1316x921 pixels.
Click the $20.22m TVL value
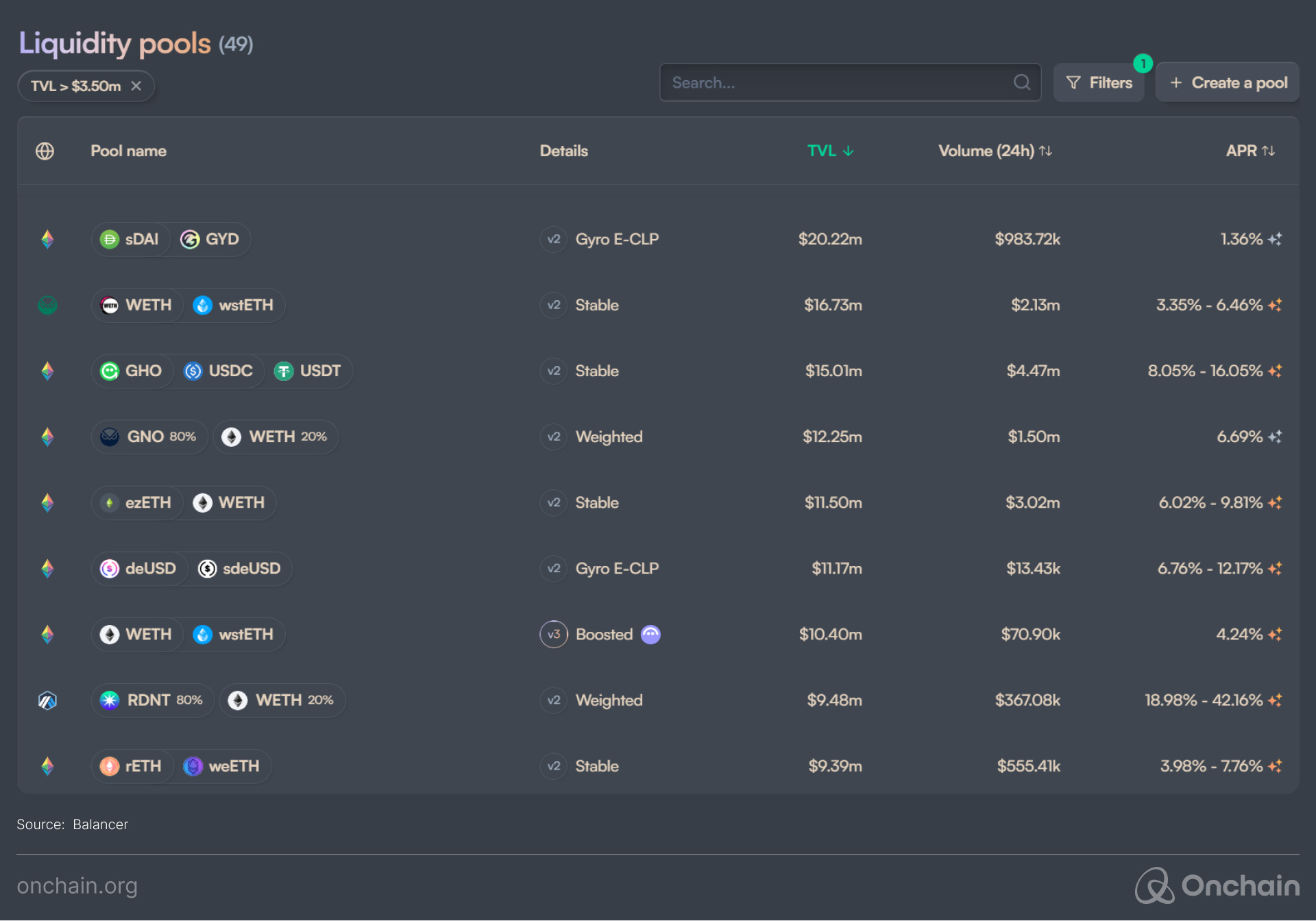[830, 239]
